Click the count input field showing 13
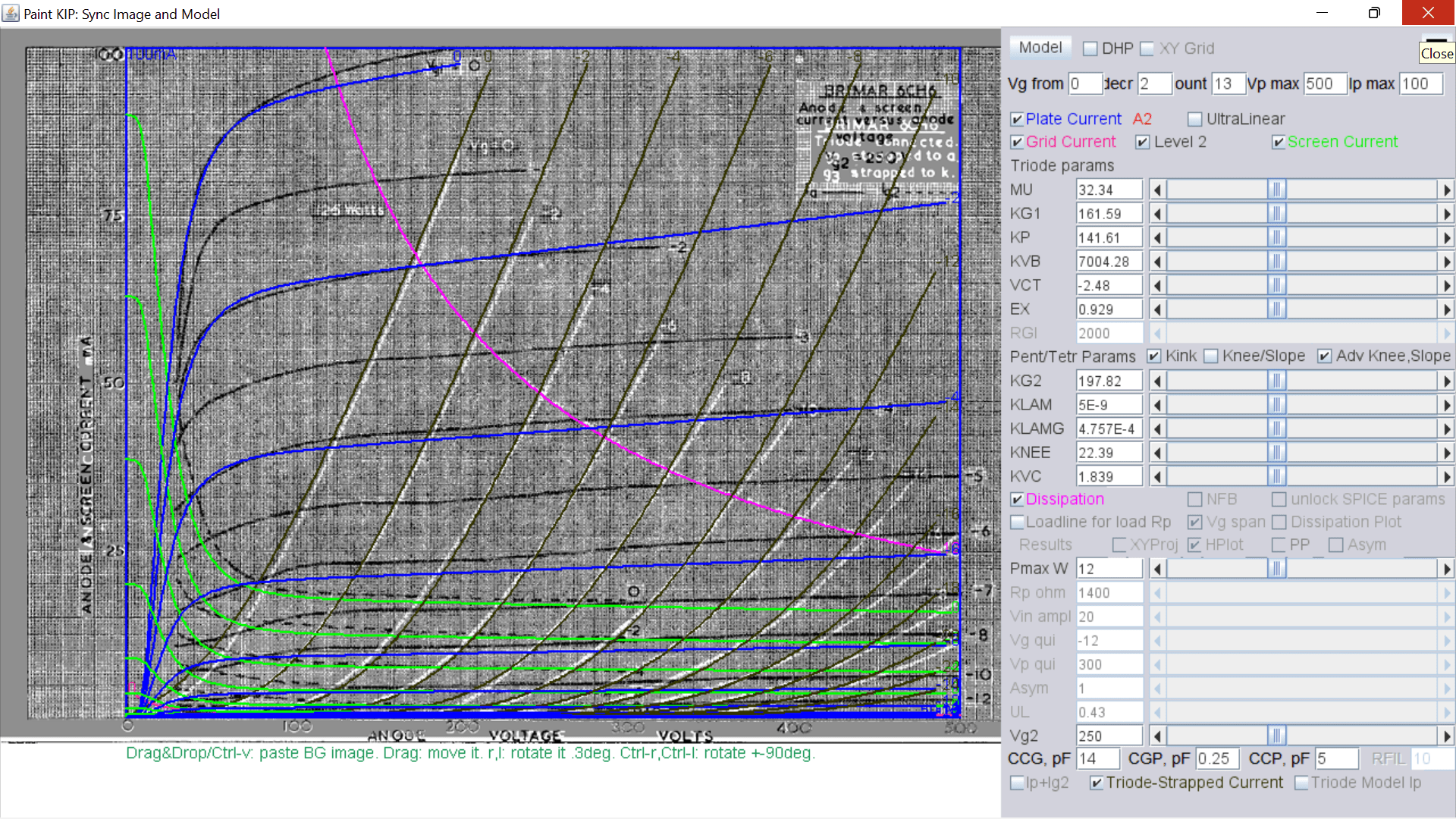Viewport: 1456px width, 819px height. click(1228, 84)
